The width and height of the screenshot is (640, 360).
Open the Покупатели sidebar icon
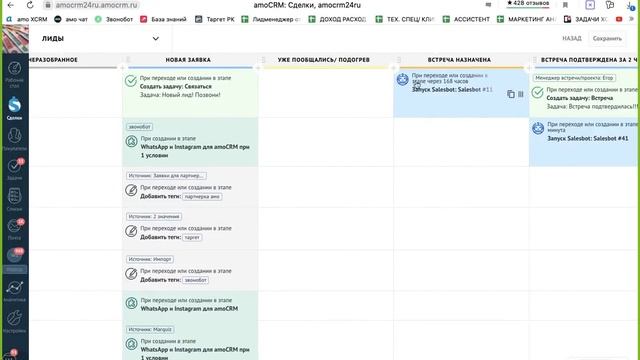tap(14, 139)
